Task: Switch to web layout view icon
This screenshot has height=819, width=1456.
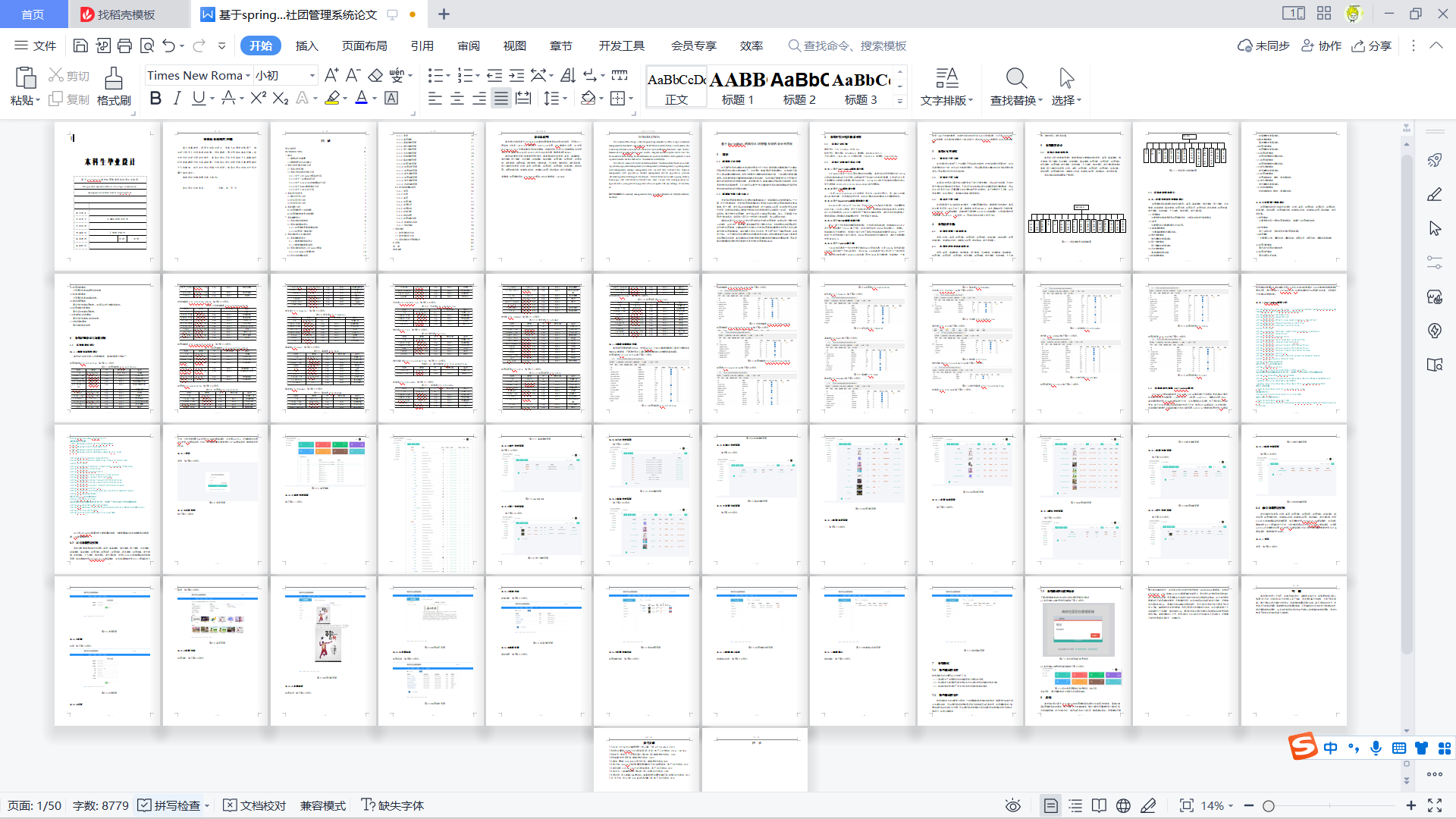Action: coord(1123,805)
